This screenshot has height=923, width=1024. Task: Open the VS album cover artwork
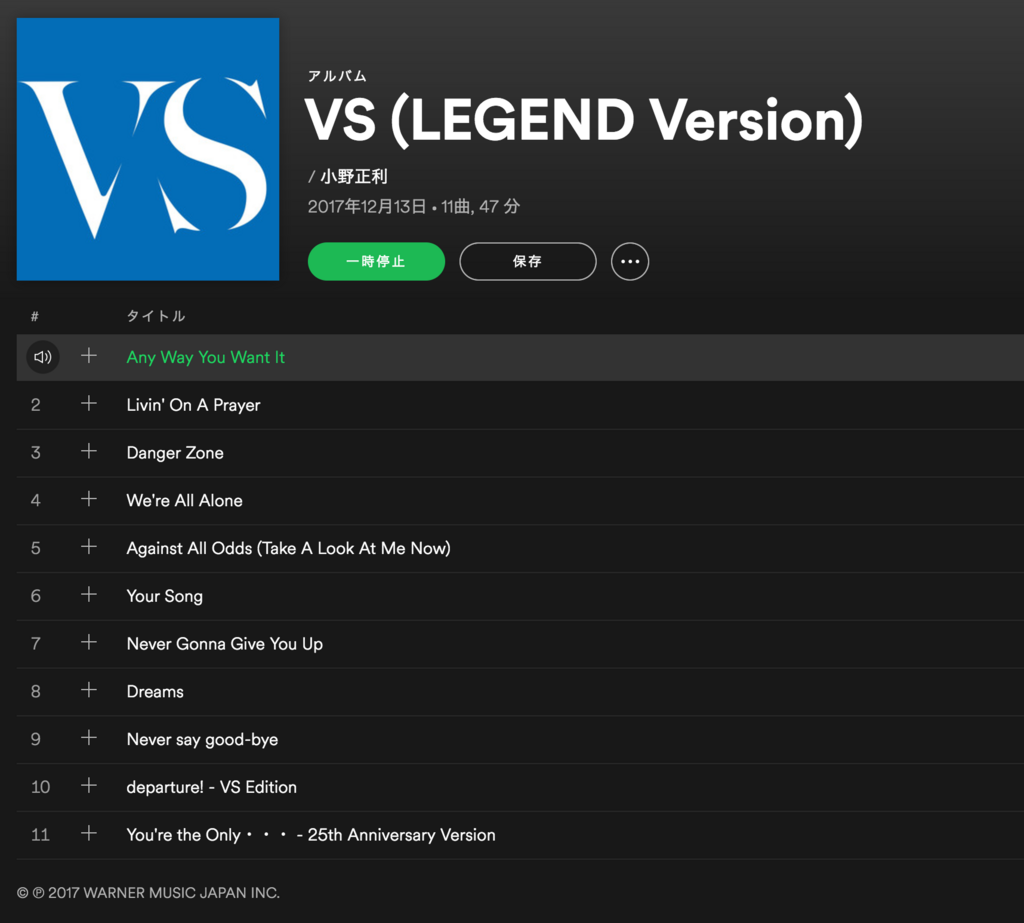tap(148, 149)
